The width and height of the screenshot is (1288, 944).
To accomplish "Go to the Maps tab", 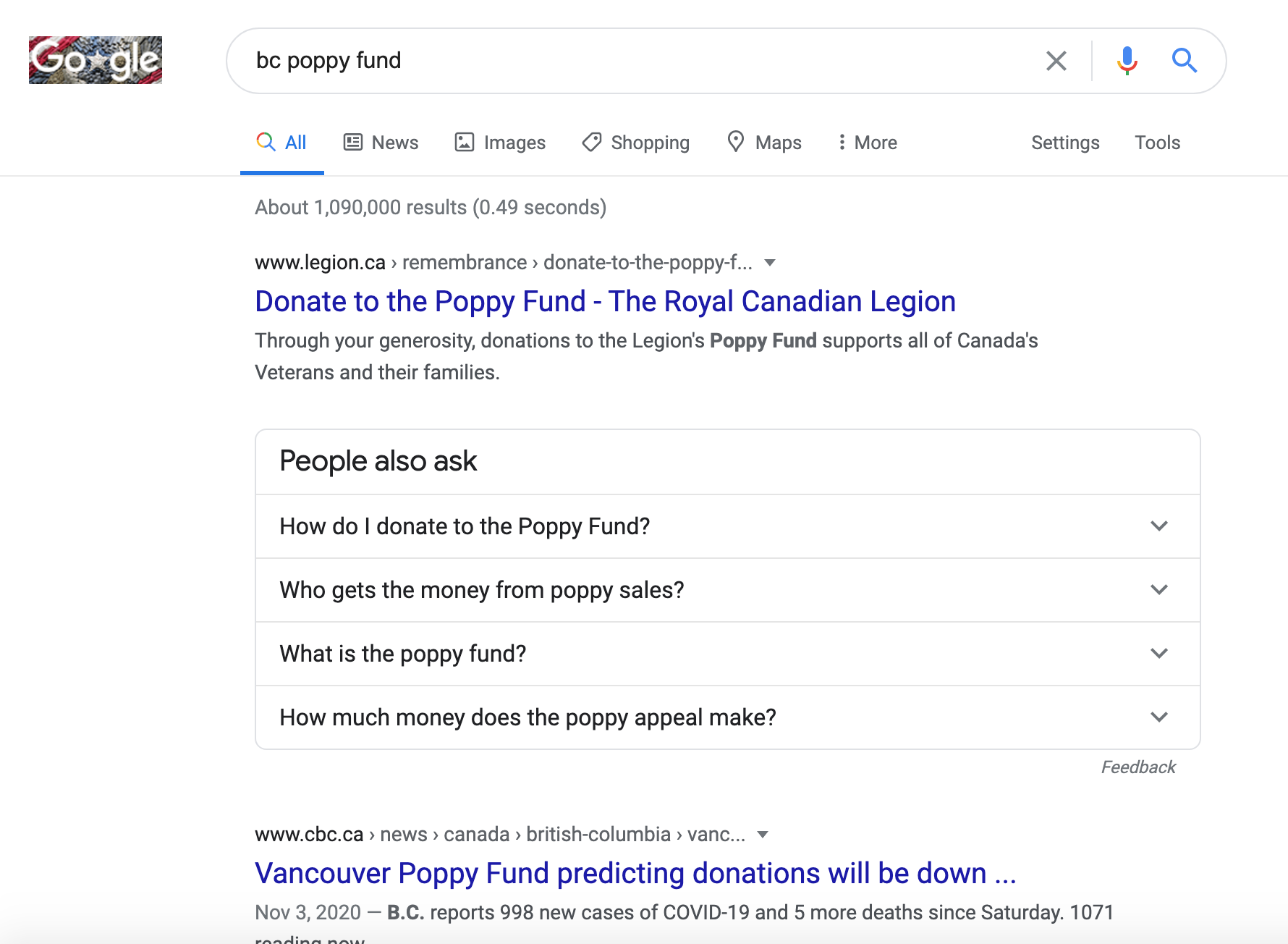I will coord(764,143).
